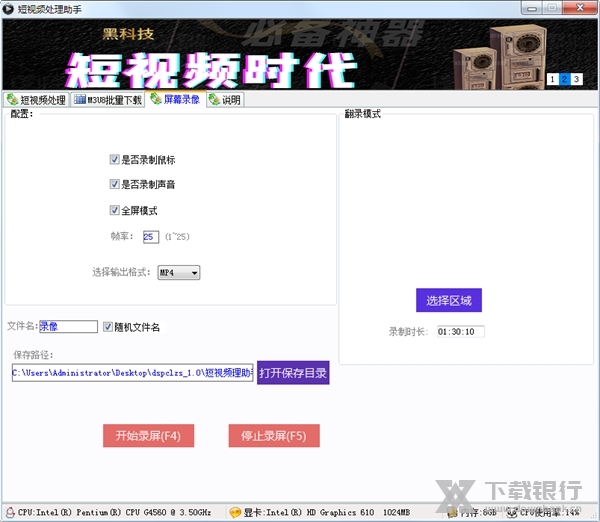Screen dimensions: 600x522
Task: Select the 屏幕录像 tab
Action: click(175, 99)
